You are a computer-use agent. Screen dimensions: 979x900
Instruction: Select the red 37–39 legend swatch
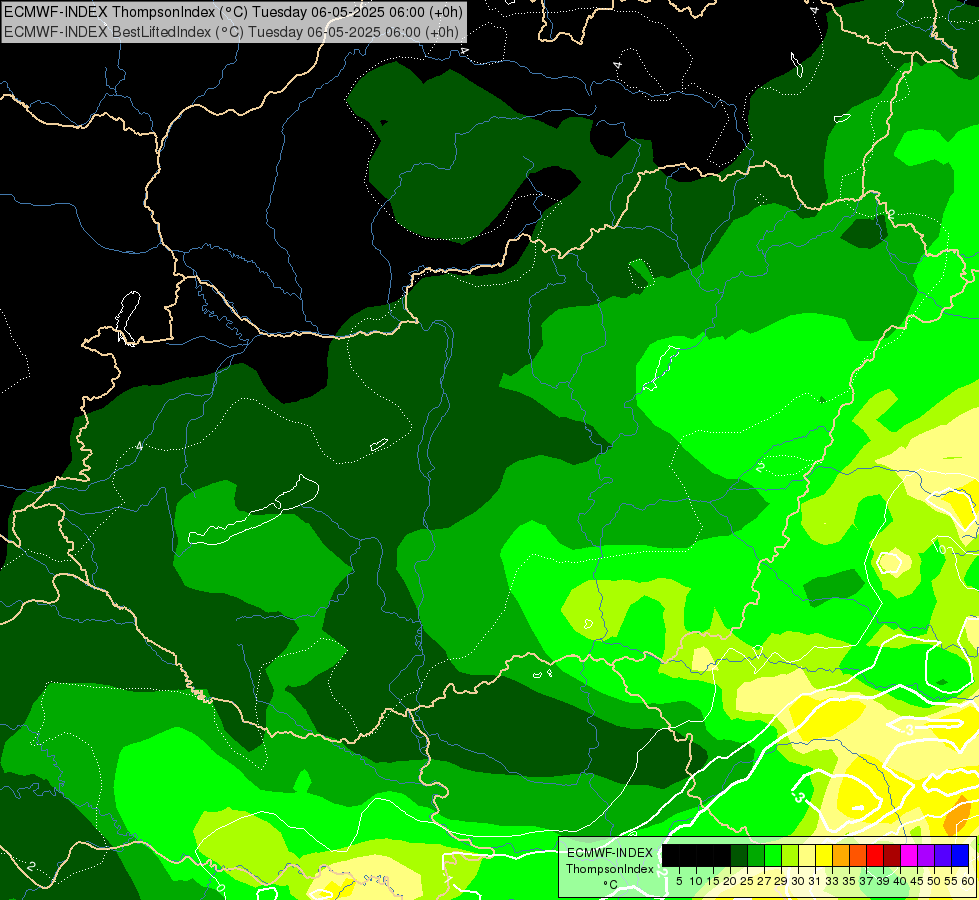[875, 855]
